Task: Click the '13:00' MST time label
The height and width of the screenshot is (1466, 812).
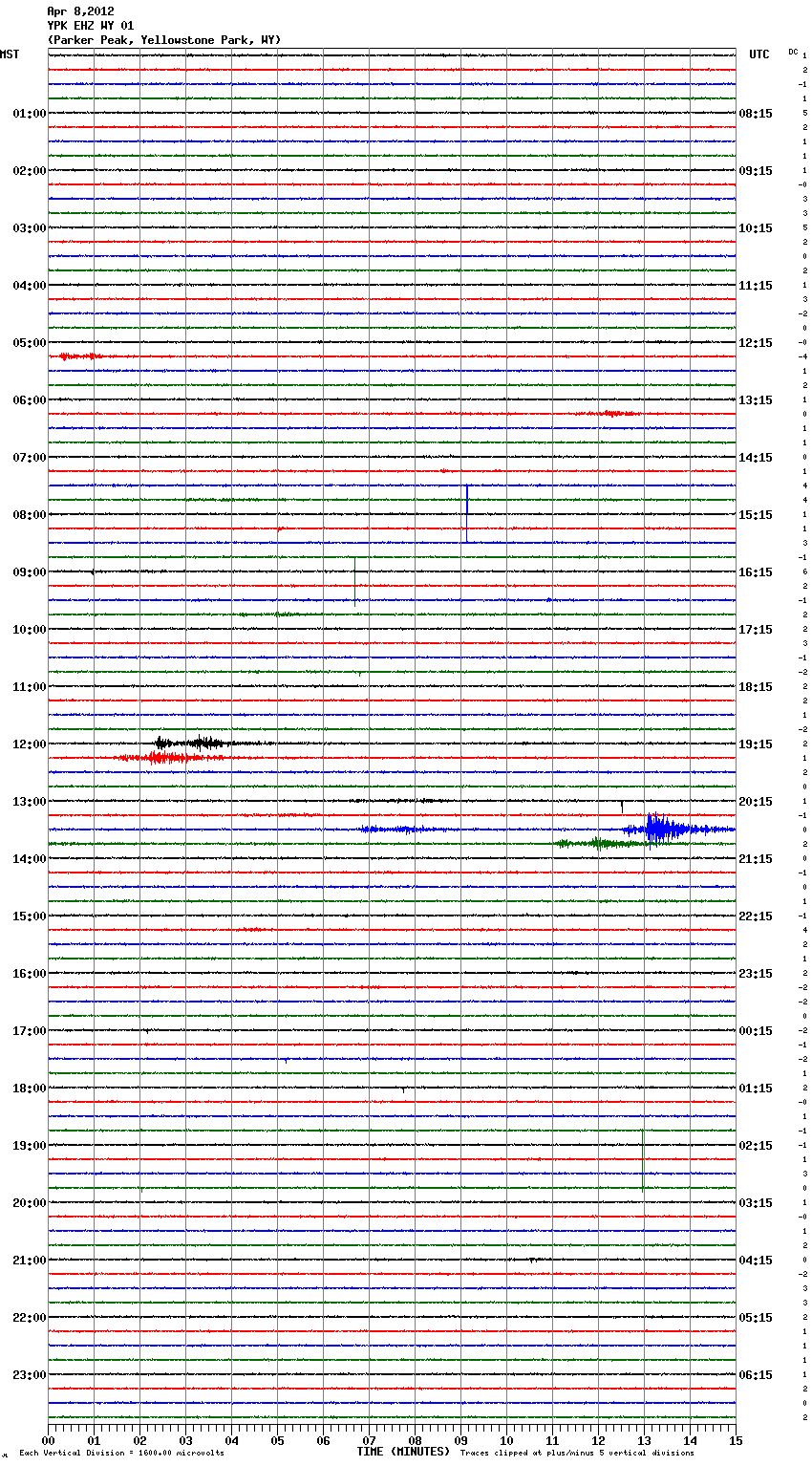Action: click(x=30, y=802)
